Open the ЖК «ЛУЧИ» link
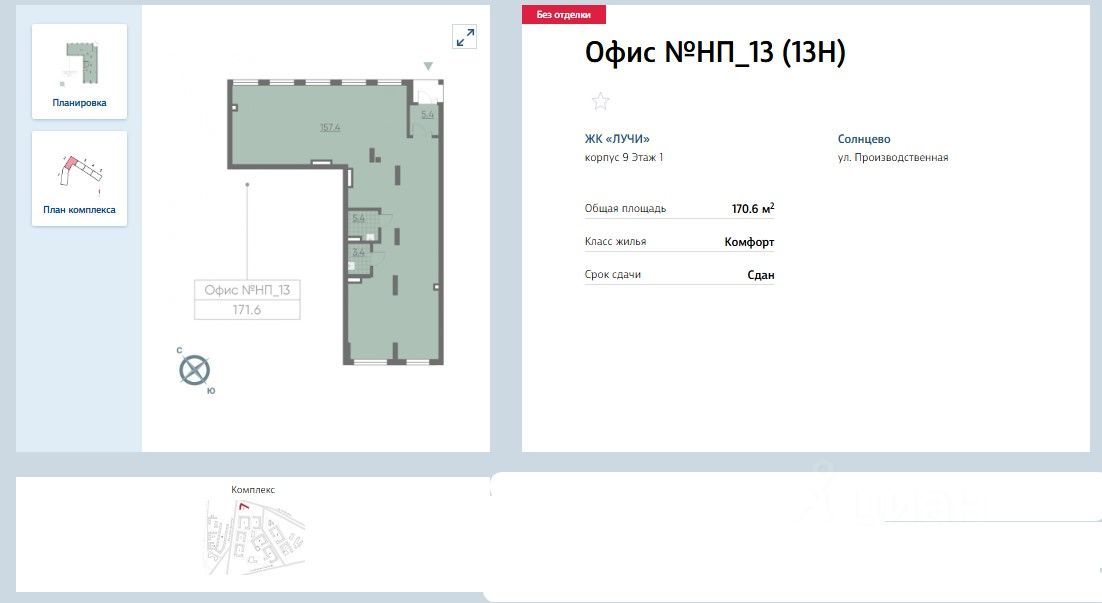The width and height of the screenshot is (1102, 603). pos(617,139)
